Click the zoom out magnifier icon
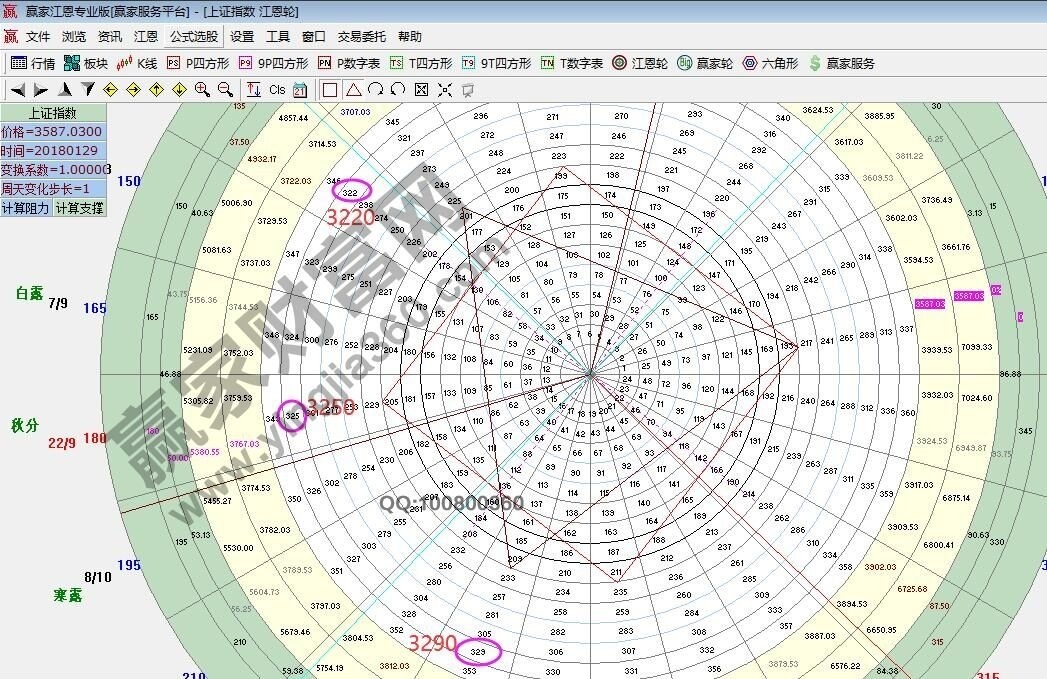Screen dimensions: 1047x679 [225, 89]
